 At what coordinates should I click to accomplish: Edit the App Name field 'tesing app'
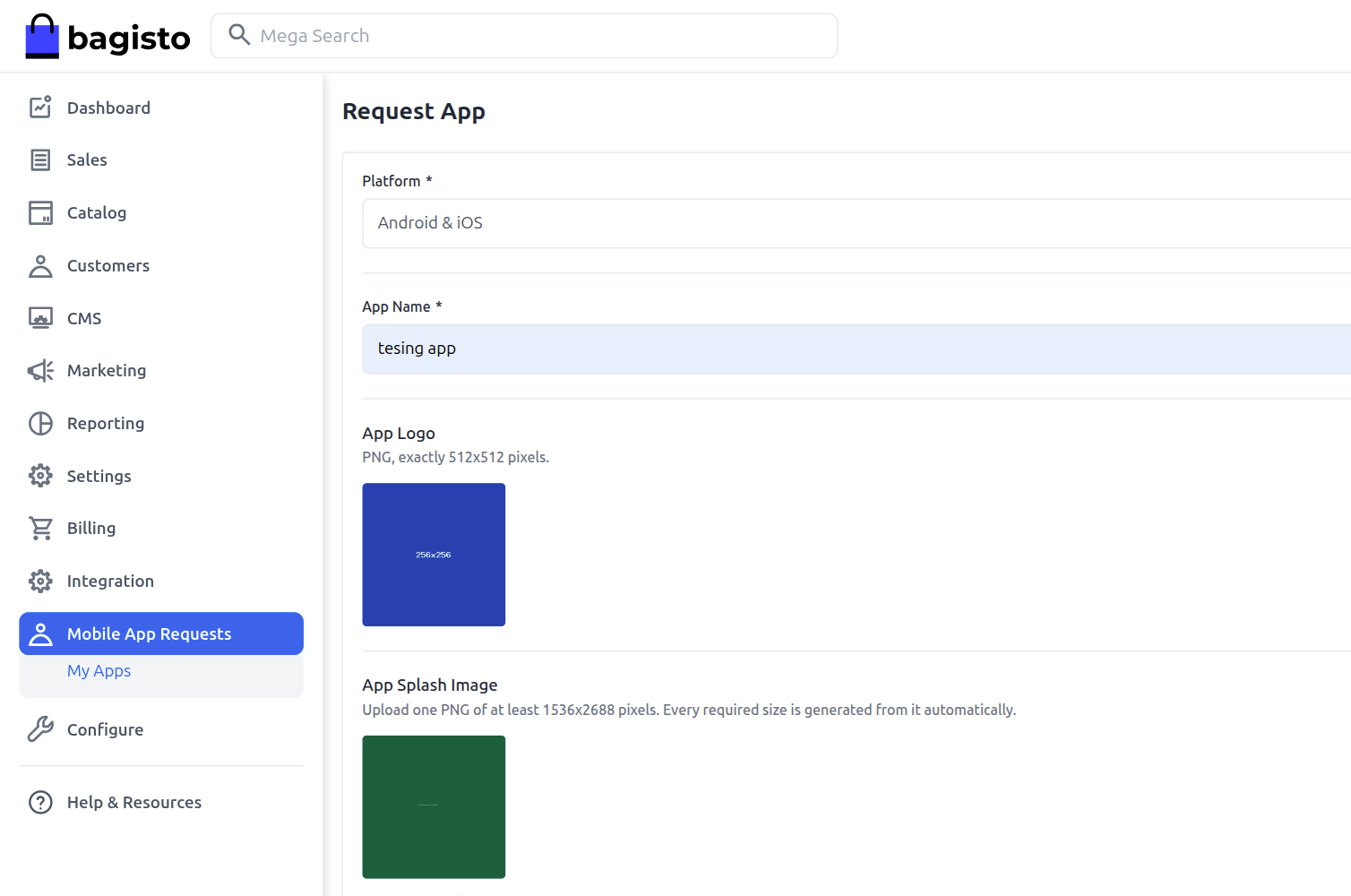[856, 349]
